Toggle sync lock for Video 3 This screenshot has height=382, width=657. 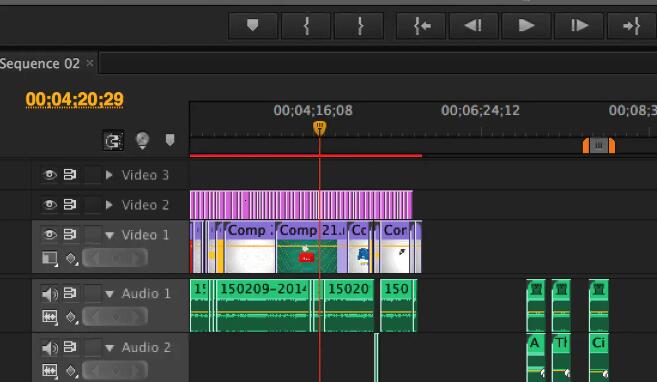pyautogui.click(x=70, y=175)
